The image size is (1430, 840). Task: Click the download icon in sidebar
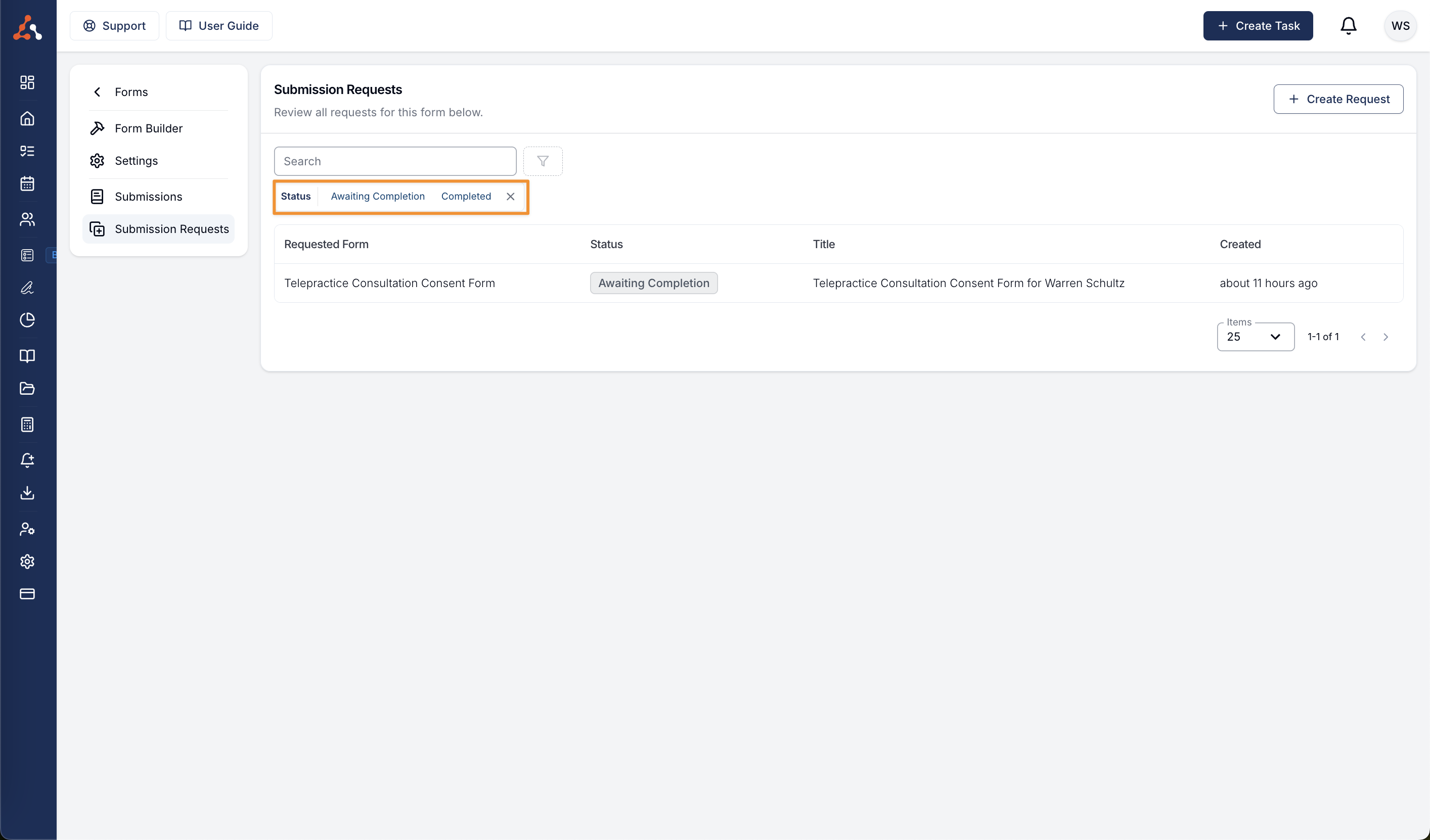click(x=27, y=492)
